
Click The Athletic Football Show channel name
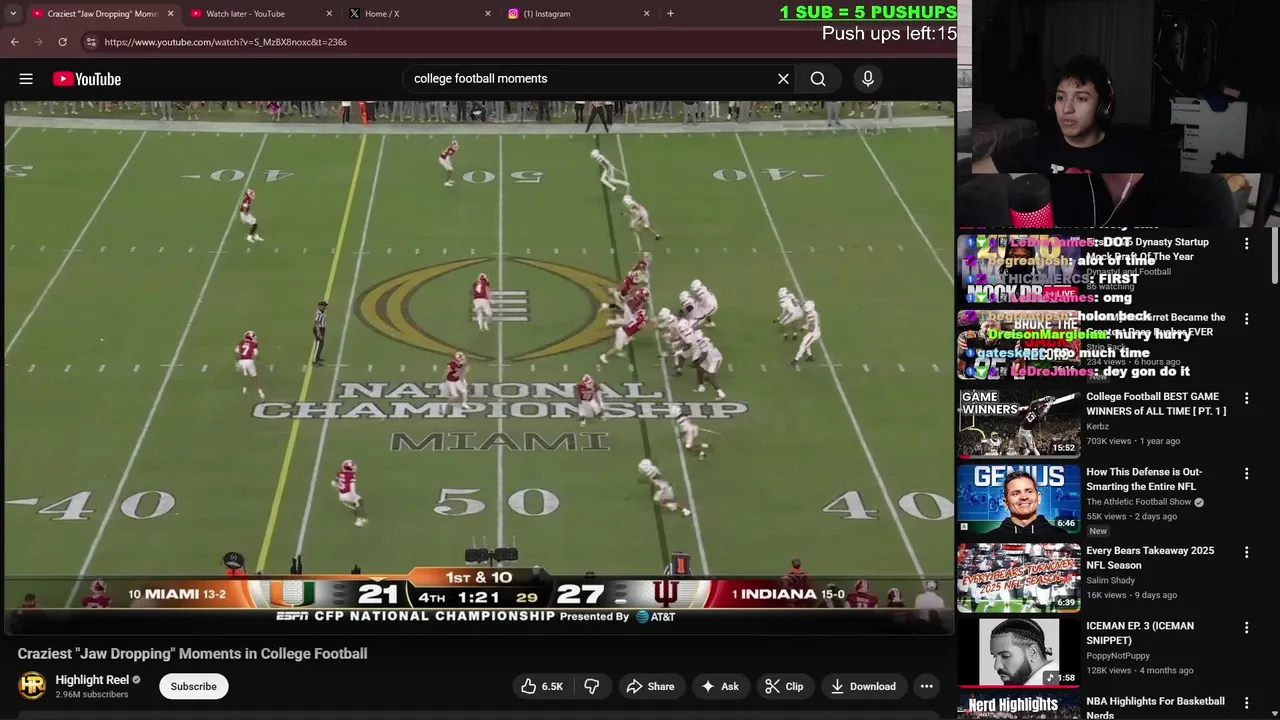pyautogui.click(x=1139, y=502)
